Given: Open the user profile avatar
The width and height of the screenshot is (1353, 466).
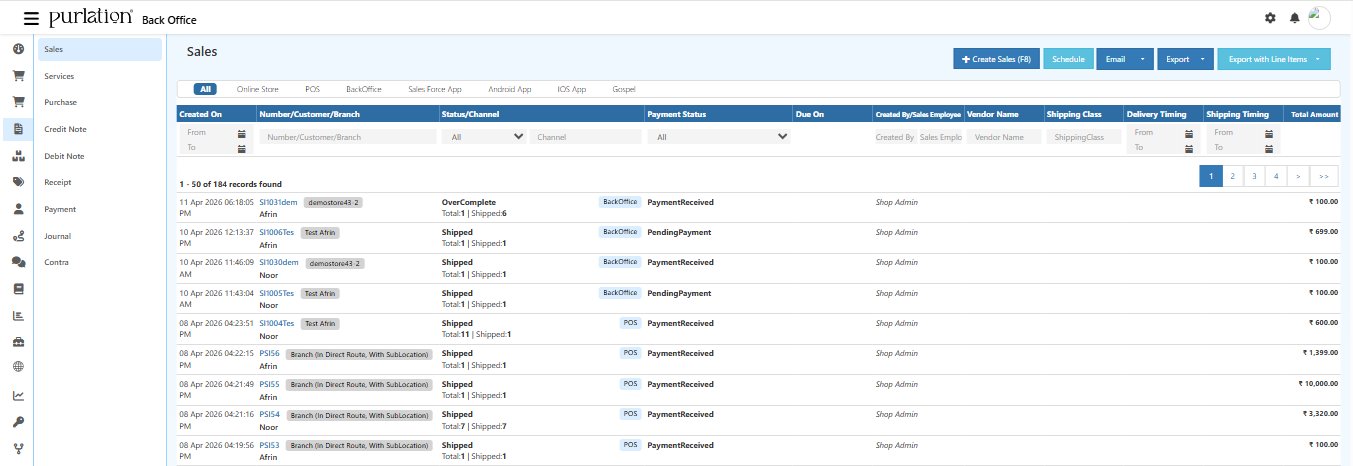Looking at the screenshot, I should pos(1319,17).
